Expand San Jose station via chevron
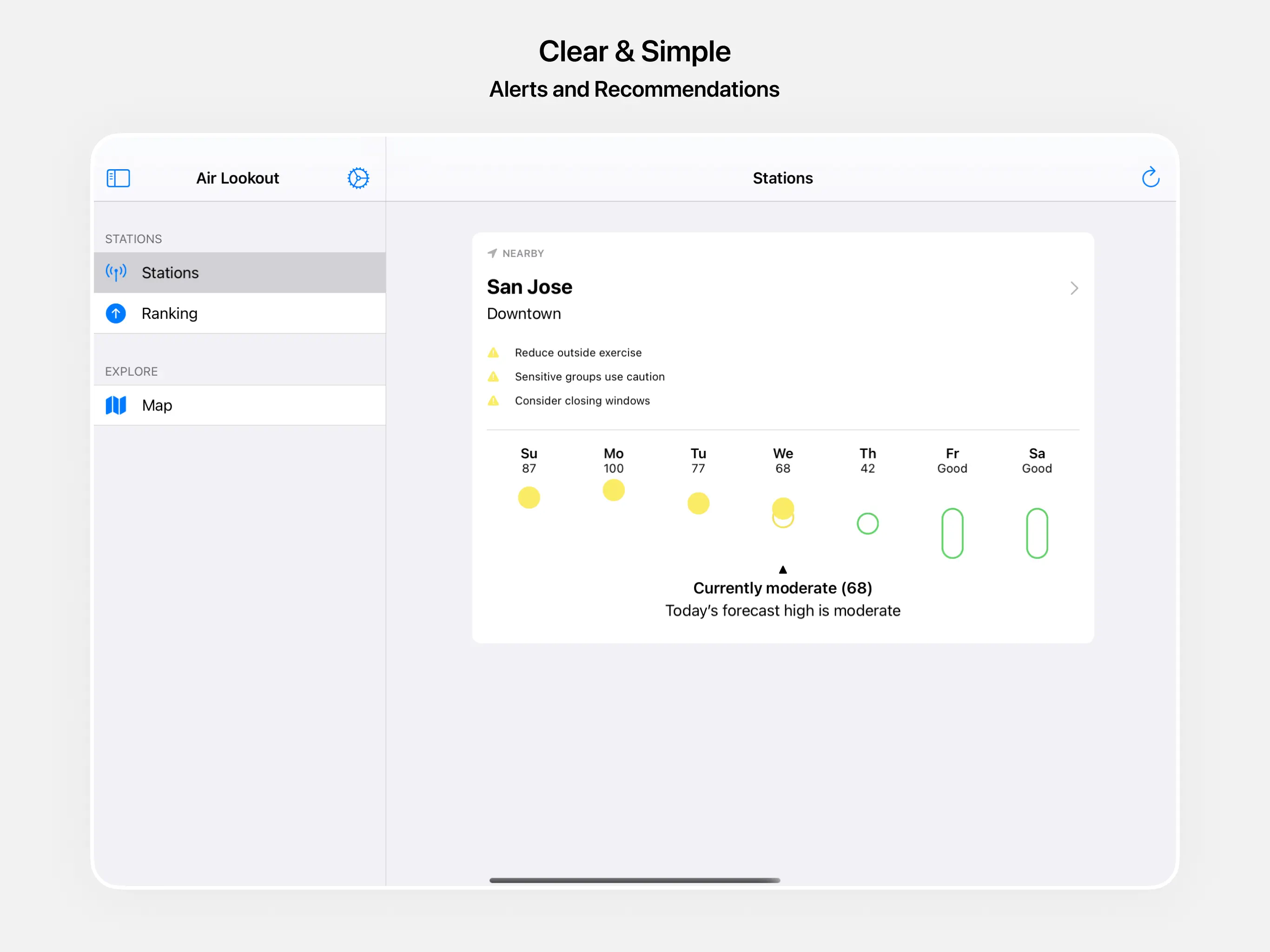Viewport: 1270px width, 952px height. coord(1074,288)
